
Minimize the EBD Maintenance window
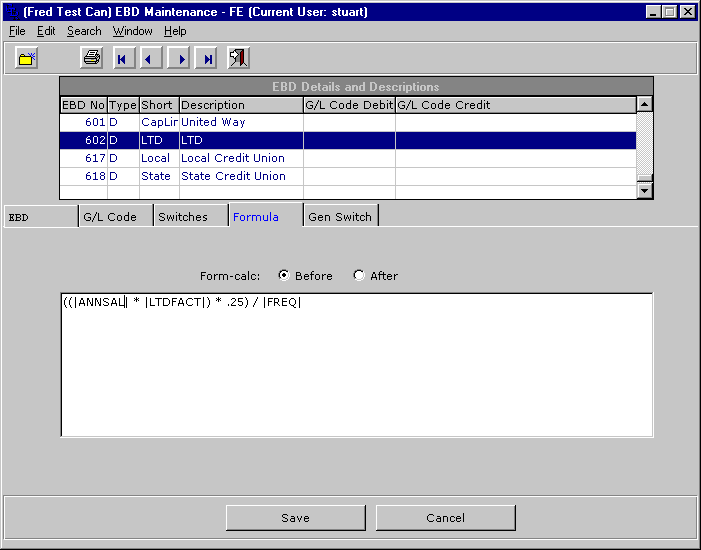[x=653, y=12]
